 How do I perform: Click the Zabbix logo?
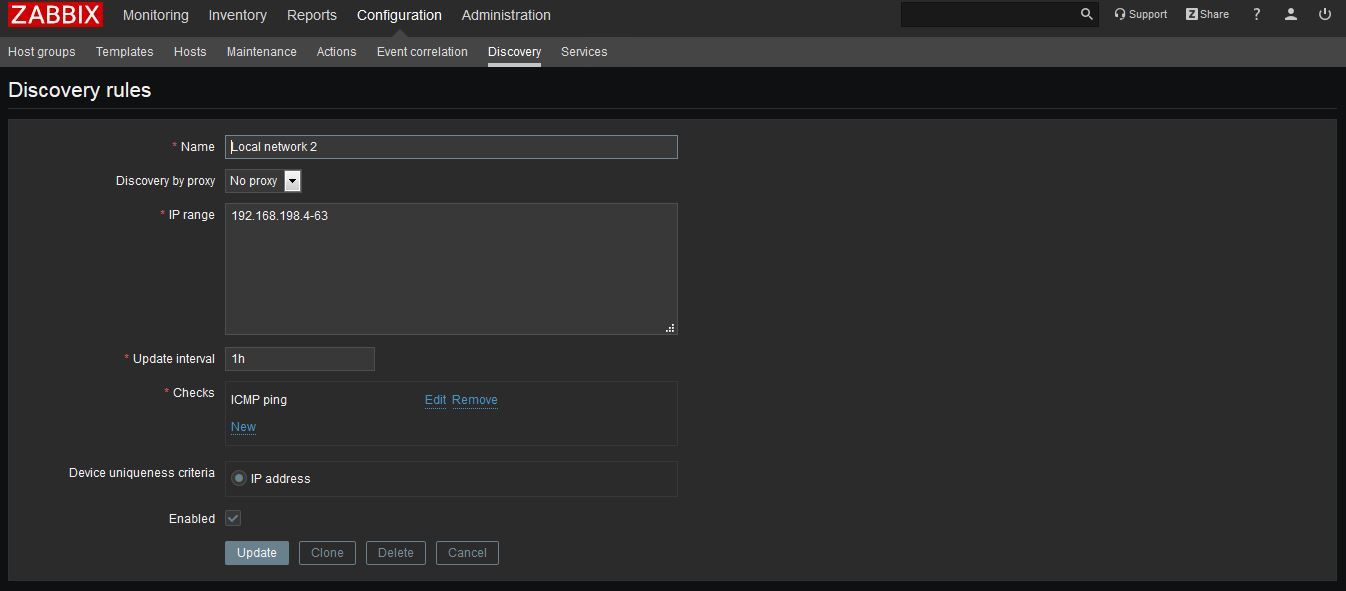pyautogui.click(x=54, y=14)
